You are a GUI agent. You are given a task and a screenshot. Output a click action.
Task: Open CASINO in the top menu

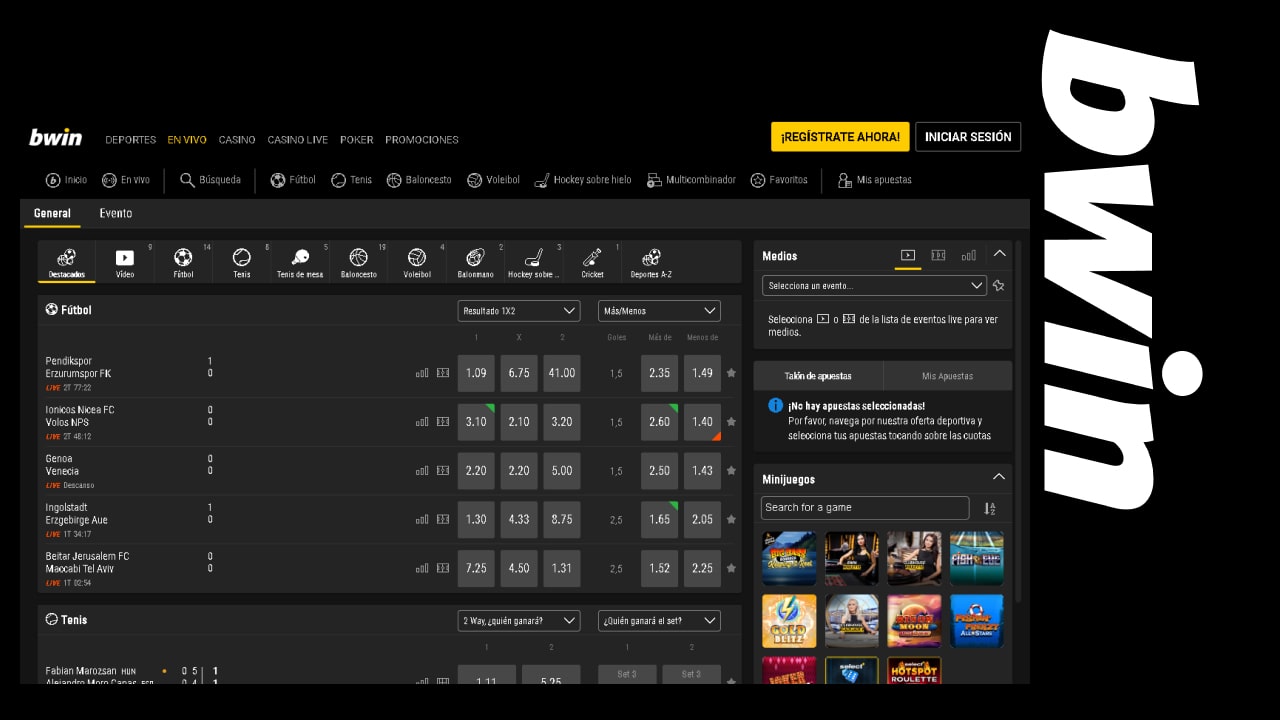click(237, 140)
